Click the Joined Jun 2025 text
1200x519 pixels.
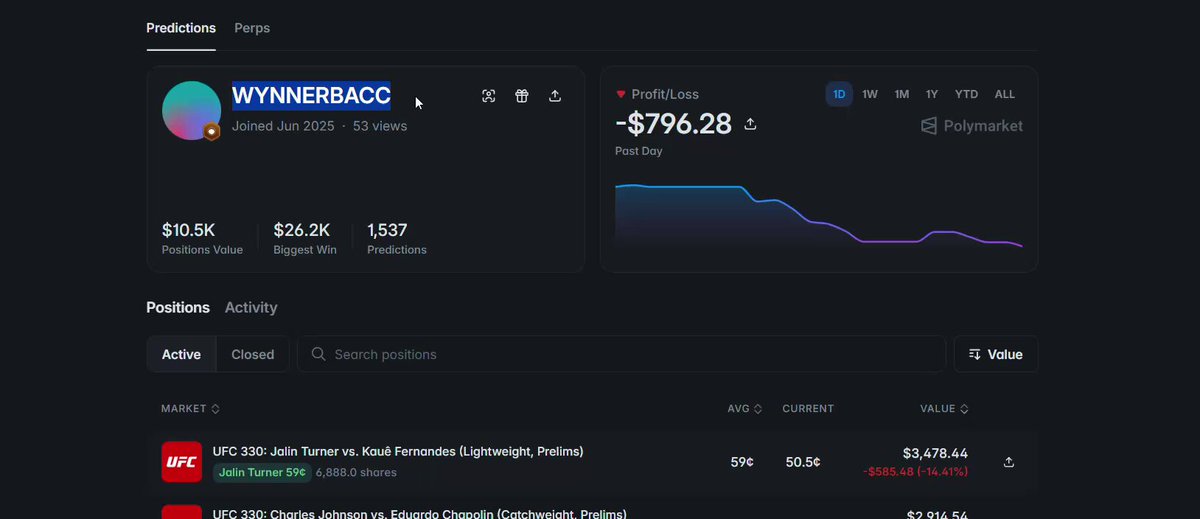(x=283, y=126)
